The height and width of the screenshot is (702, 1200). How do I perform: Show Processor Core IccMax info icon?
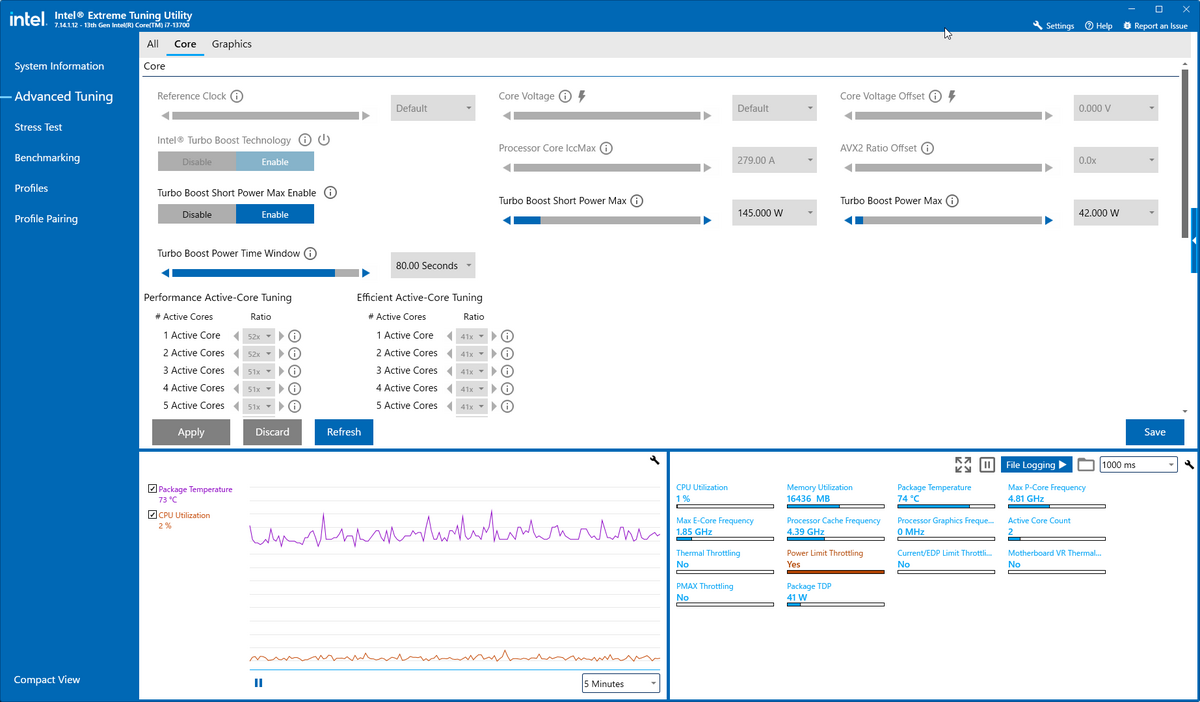pyautogui.click(x=606, y=148)
